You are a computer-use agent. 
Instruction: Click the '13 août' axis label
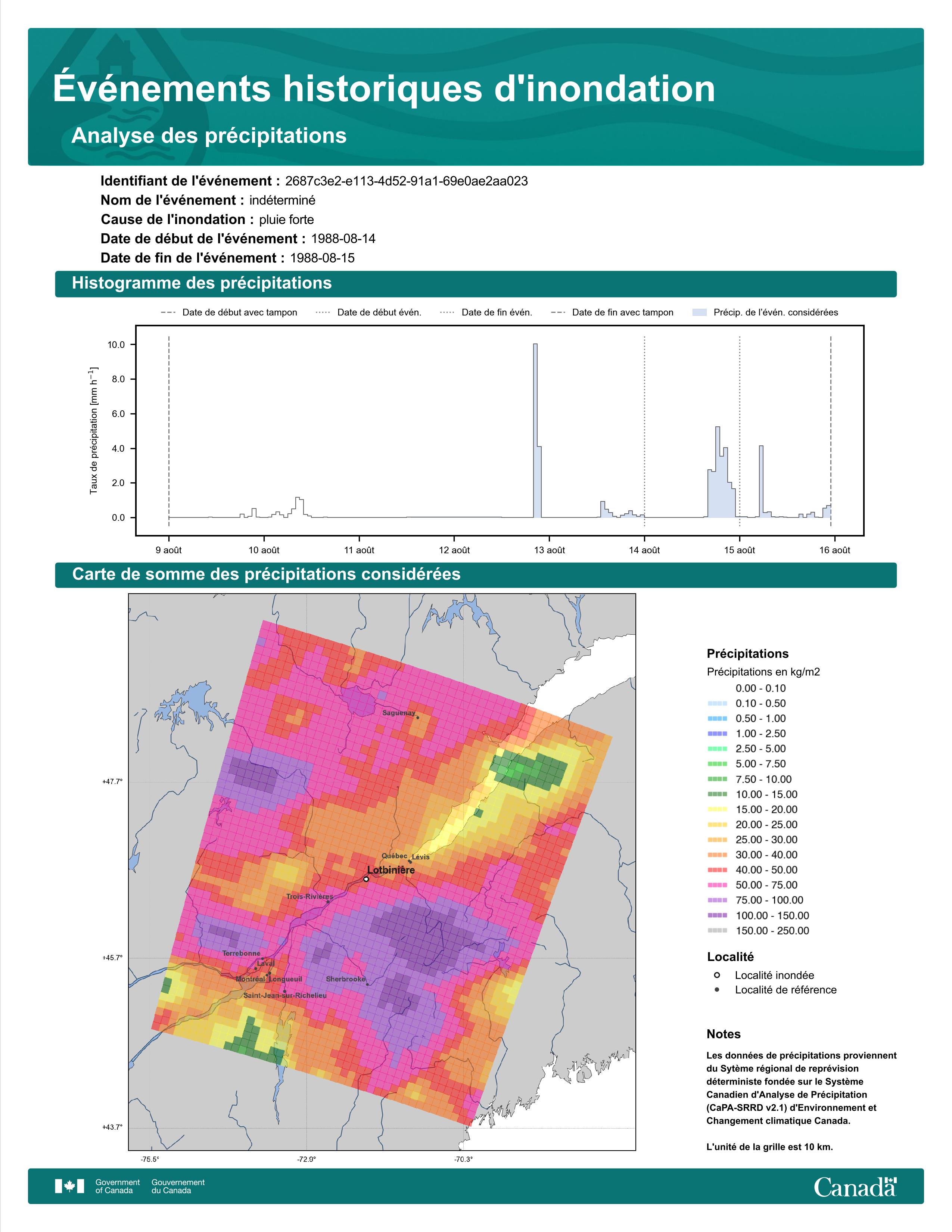click(x=549, y=550)
